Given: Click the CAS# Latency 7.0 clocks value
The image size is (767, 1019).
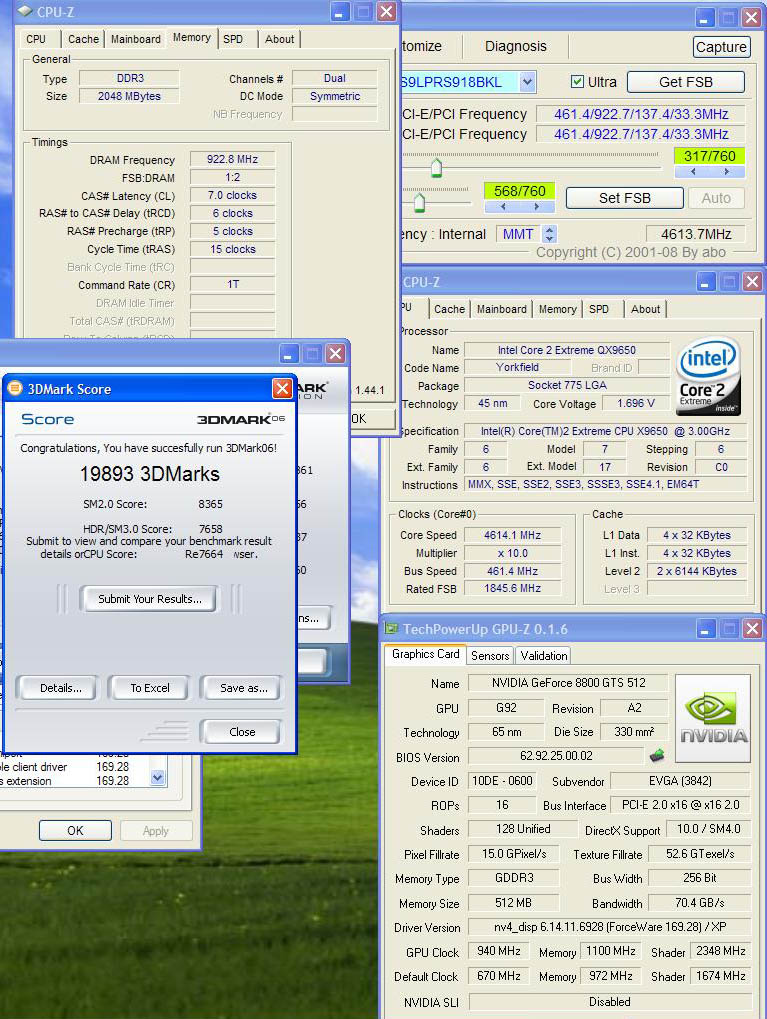Looking at the screenshot, I should [232, 195].
